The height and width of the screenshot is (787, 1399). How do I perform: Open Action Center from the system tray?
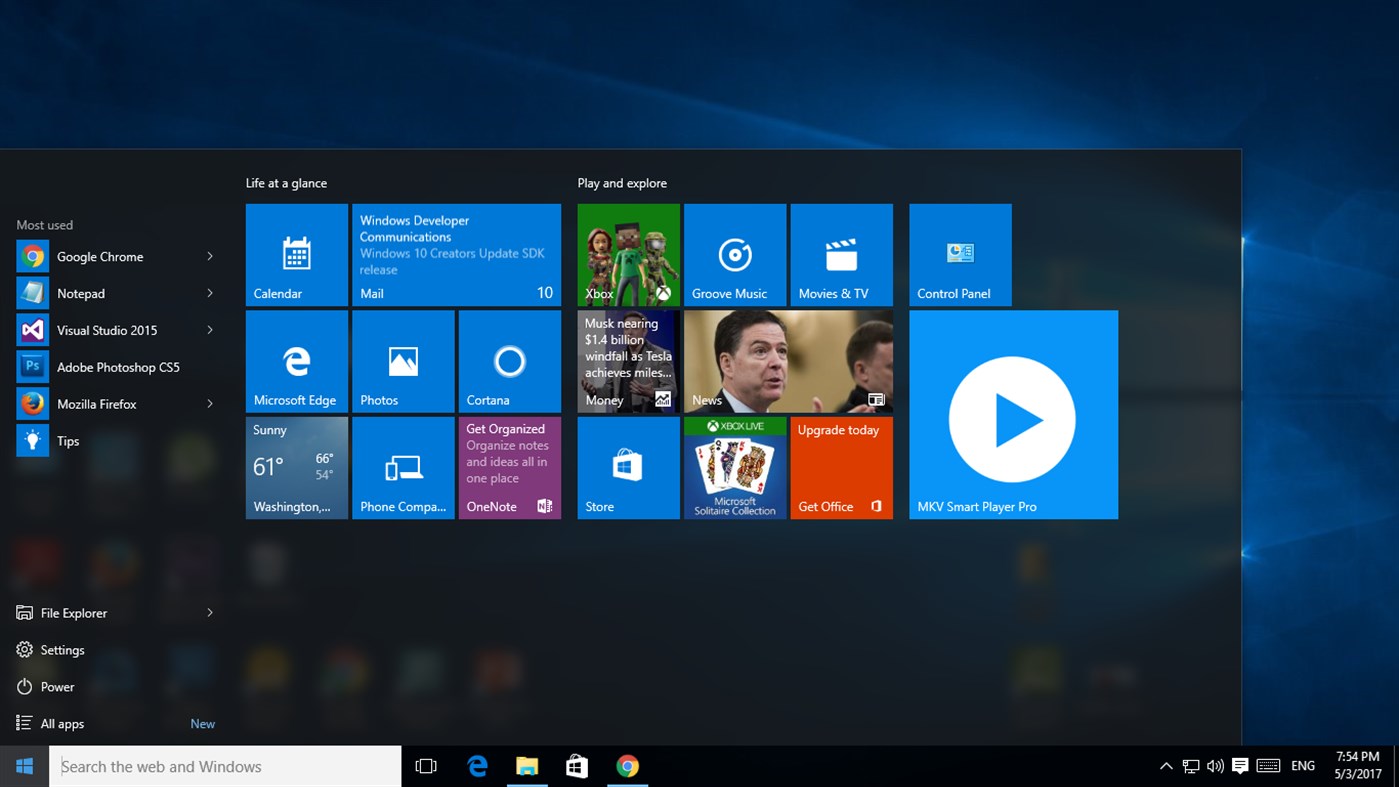click(x=1240, y=765)
